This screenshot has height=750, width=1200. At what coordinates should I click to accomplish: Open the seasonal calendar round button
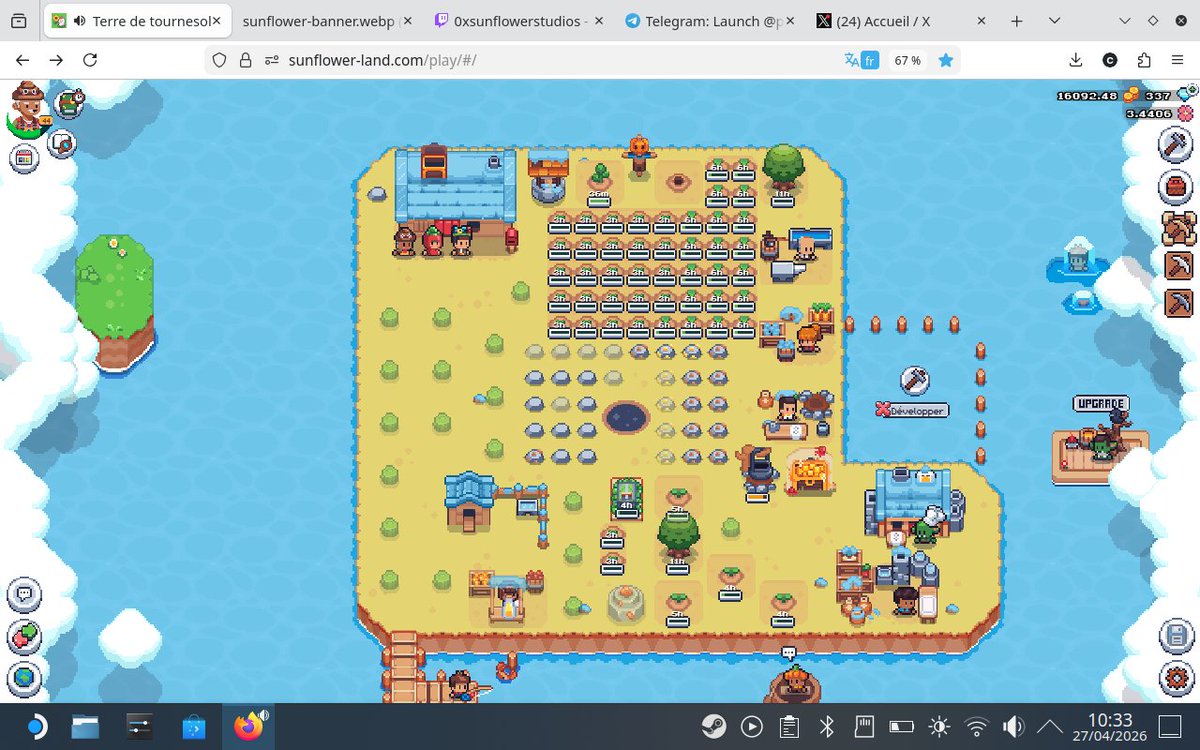25,158
